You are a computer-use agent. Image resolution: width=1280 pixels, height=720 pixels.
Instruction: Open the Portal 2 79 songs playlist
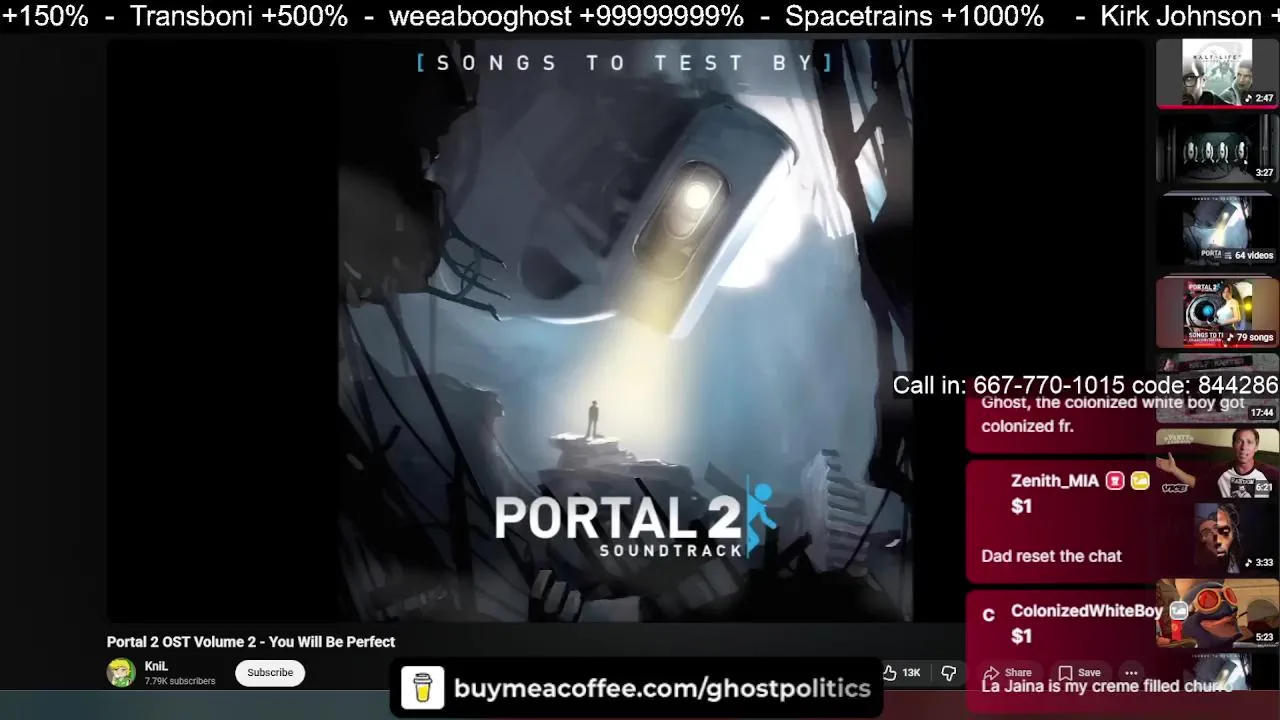(1217, 313)
